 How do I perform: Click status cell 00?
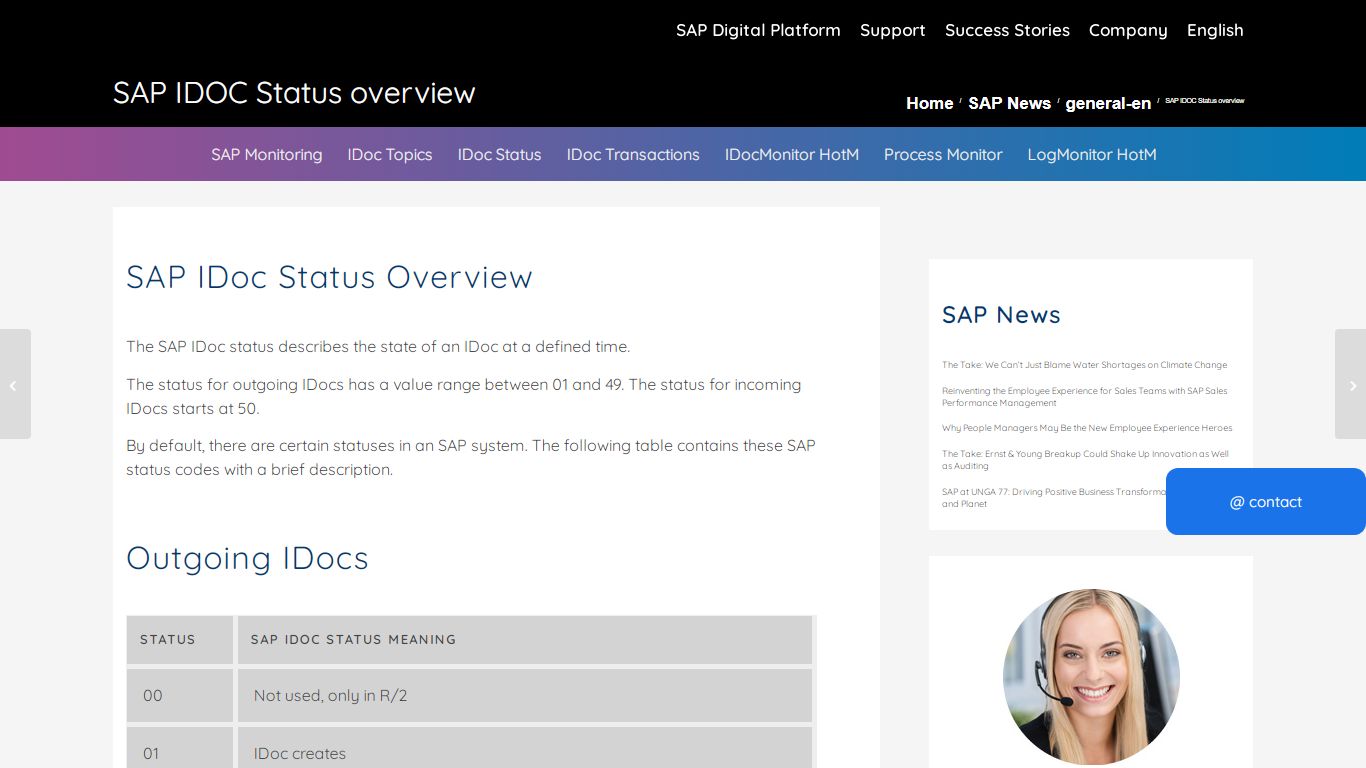tap(180, 696)
